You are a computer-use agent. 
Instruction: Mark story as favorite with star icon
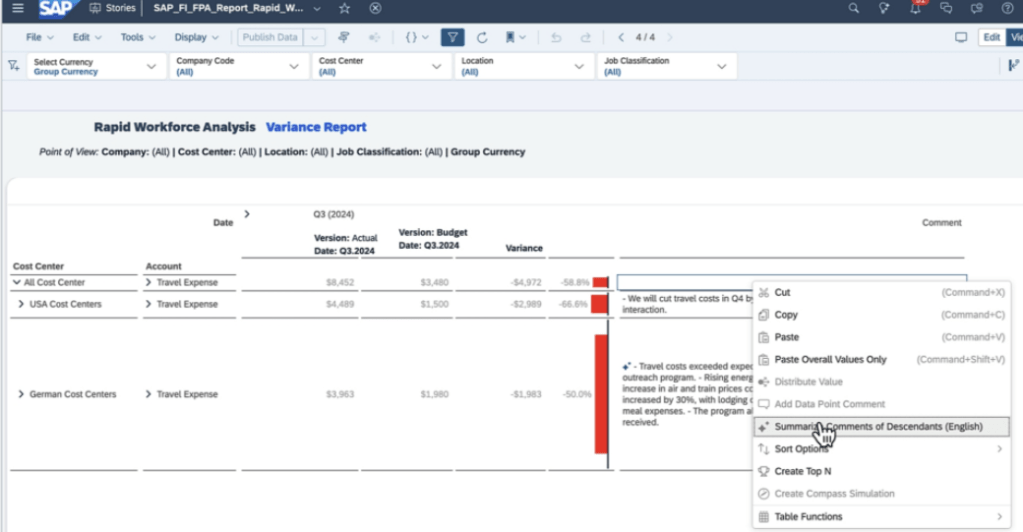345,8
